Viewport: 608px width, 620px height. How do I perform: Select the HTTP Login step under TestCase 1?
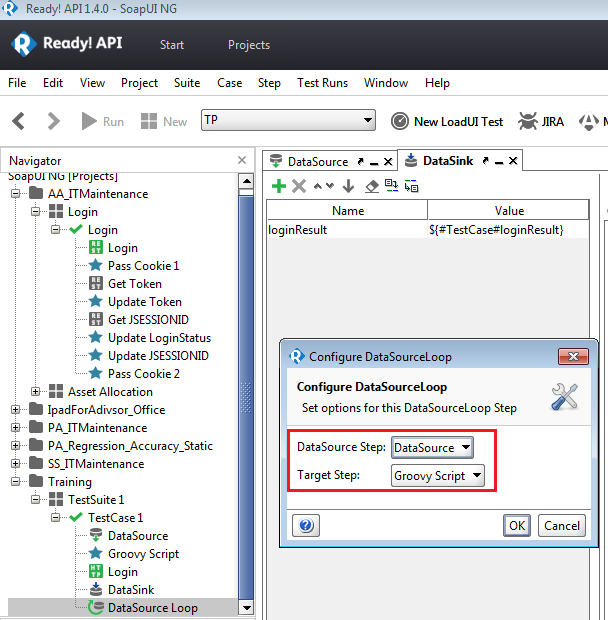[123, 572]
